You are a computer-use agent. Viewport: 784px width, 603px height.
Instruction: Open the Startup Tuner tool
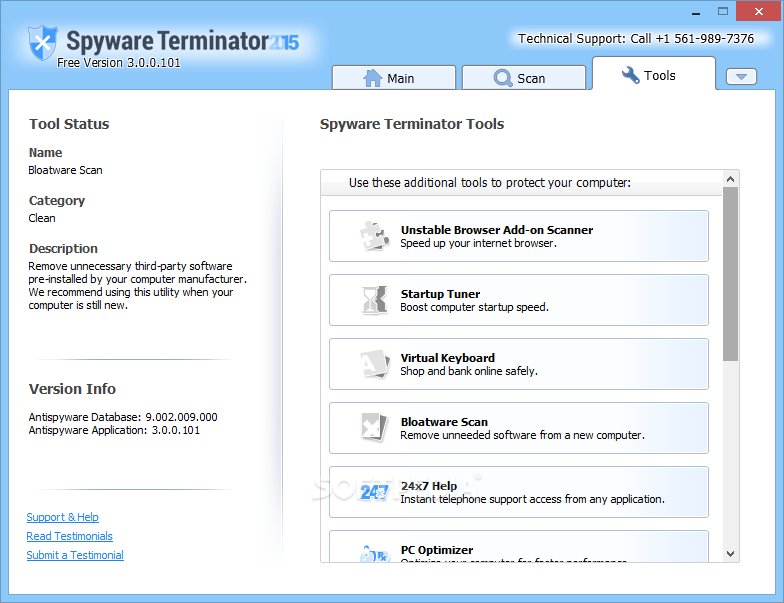coord(518,300)
